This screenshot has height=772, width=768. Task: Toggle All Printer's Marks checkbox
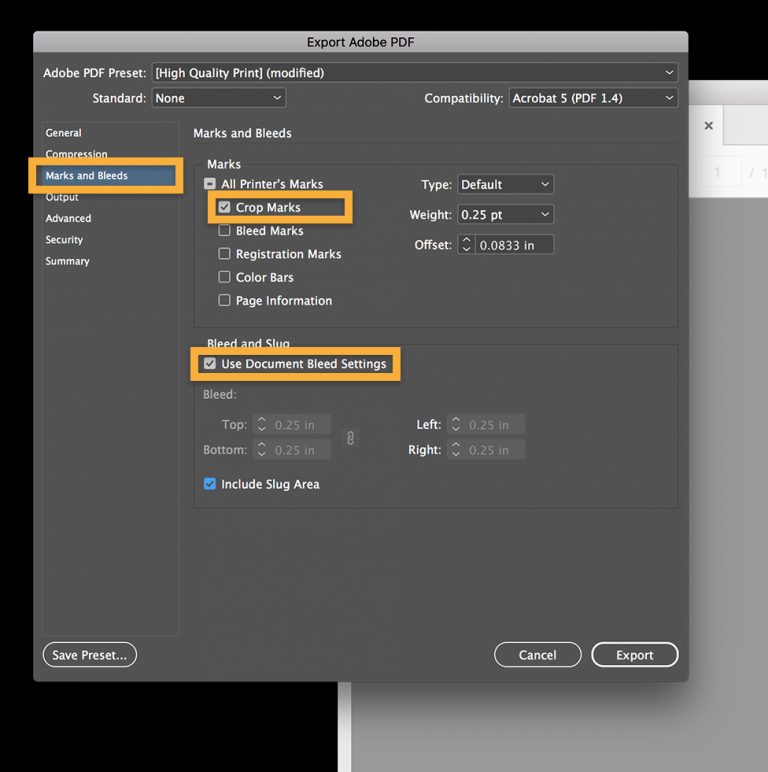click(210, 184)
